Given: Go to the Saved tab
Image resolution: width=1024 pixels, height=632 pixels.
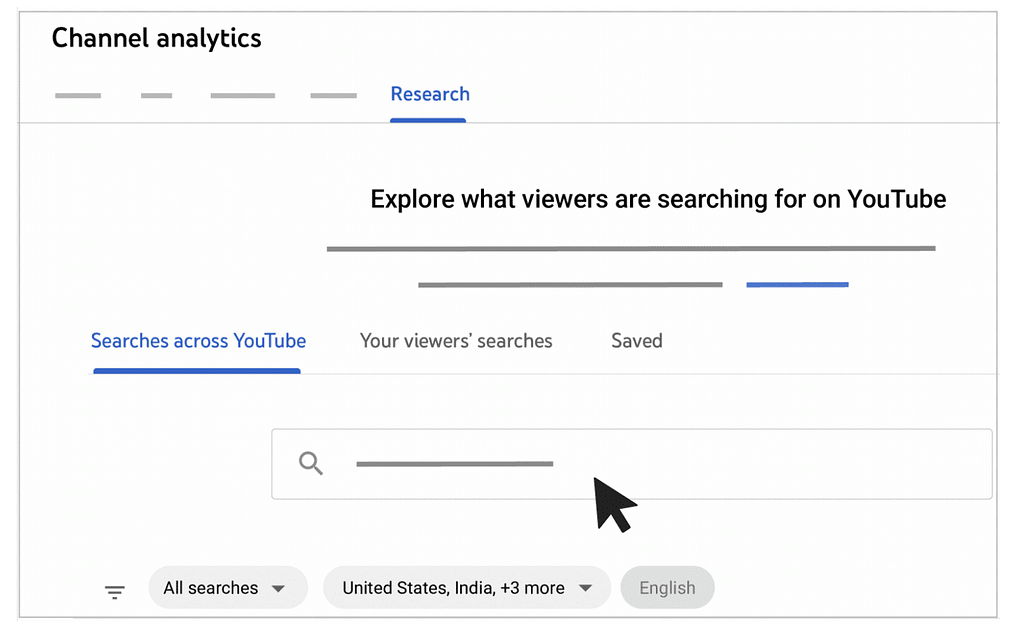Looking at the screenshot, I should pyautogui.click(x=637, y=341).
